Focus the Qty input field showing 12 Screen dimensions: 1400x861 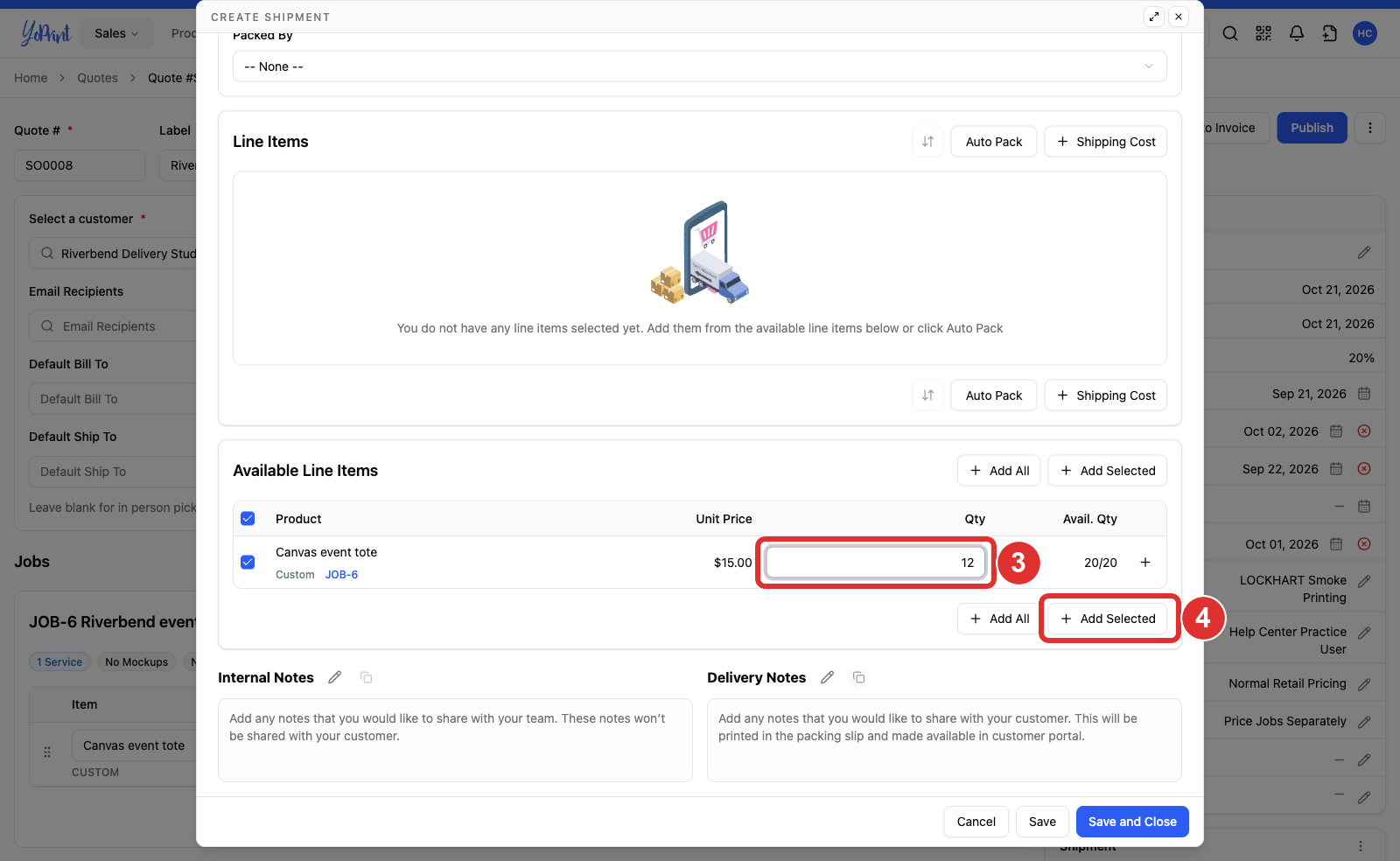876,563
